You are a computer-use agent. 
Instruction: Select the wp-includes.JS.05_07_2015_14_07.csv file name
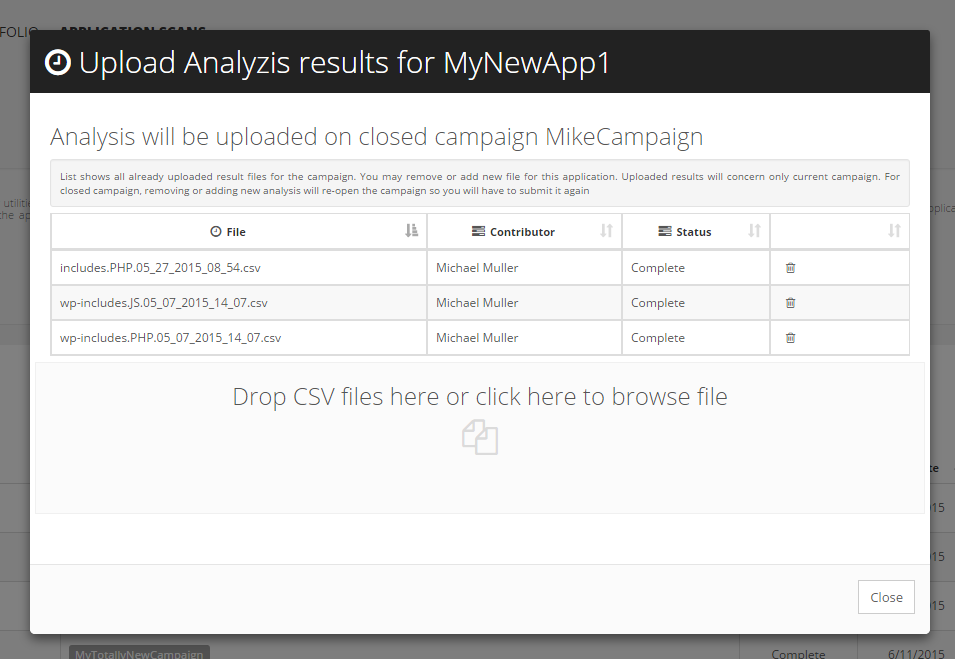click(164, 303)
